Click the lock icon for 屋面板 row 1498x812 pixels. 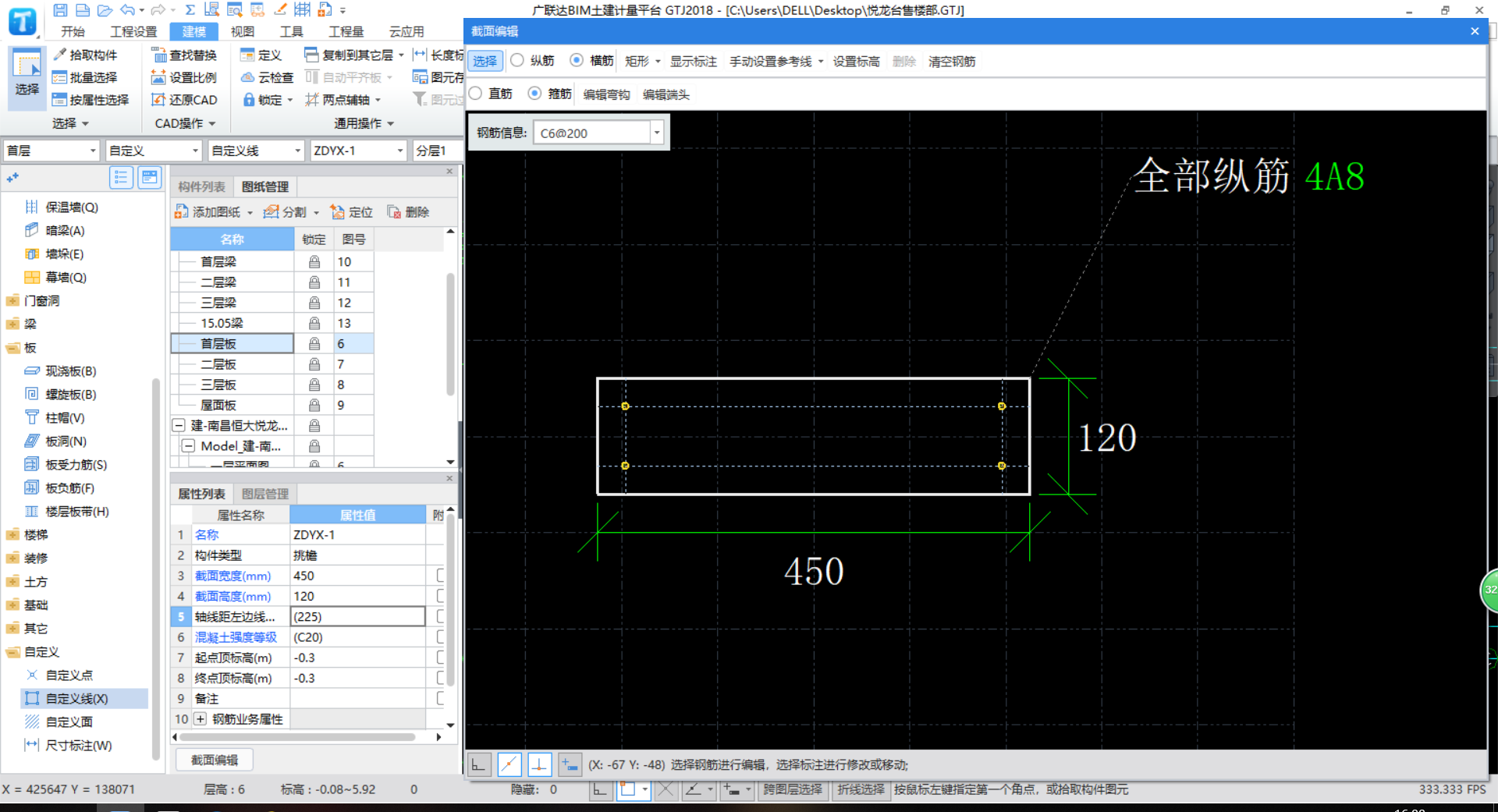click(314, 406)
